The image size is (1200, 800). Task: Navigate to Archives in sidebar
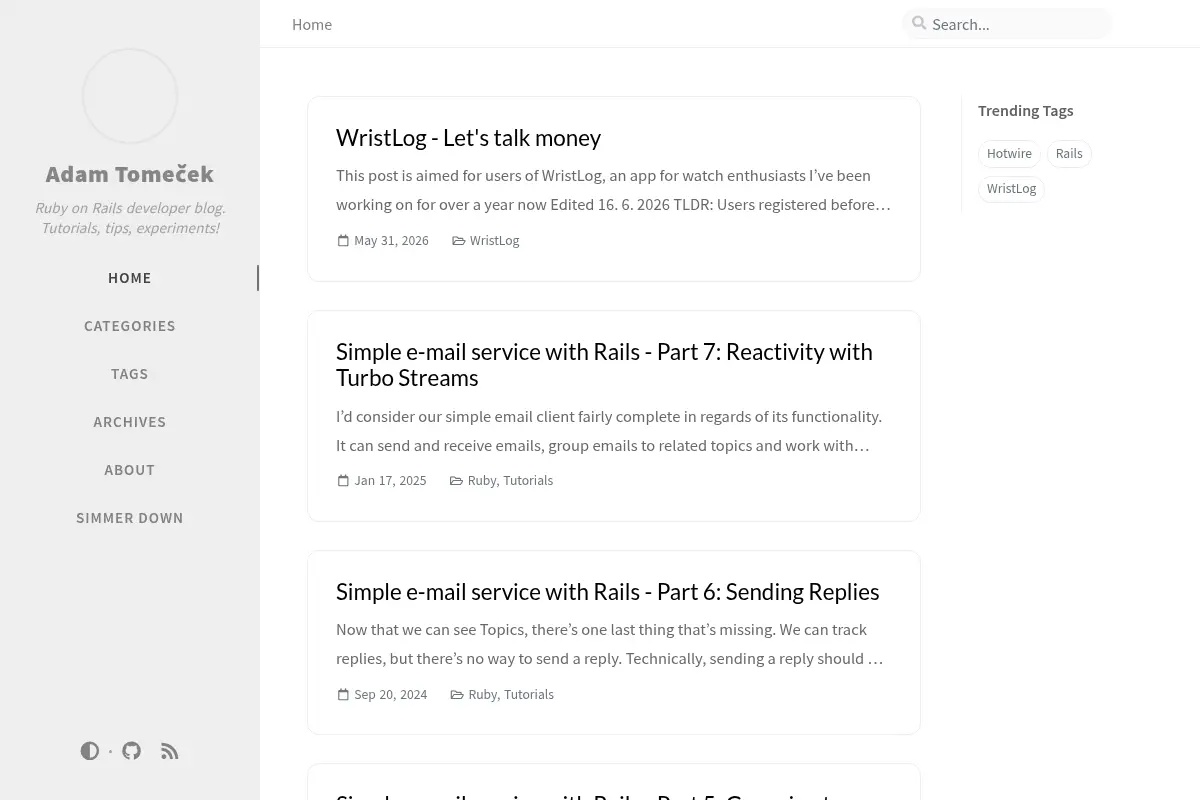click(x=130, y=422)
